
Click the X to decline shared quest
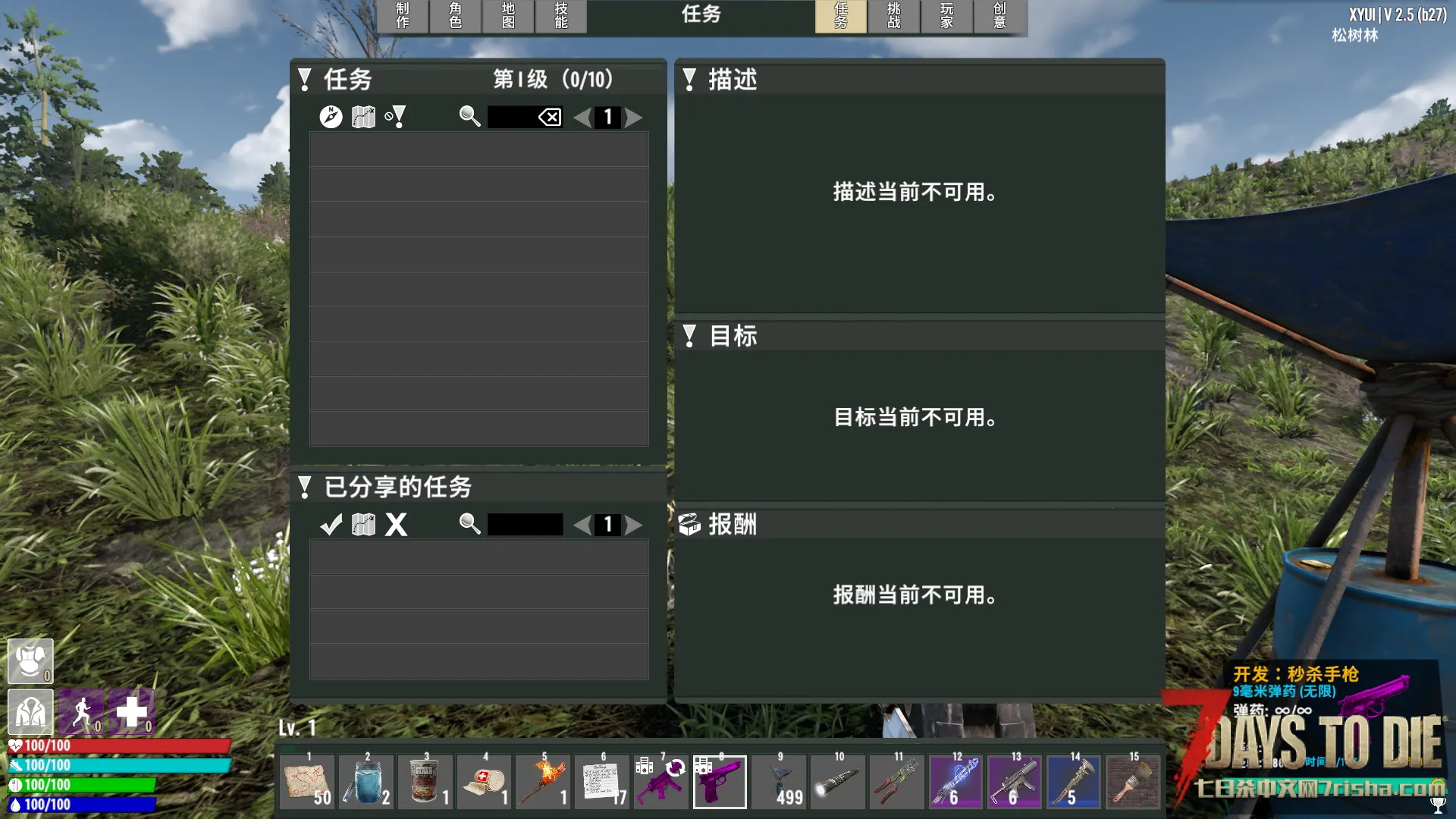[x=396, y=525]
